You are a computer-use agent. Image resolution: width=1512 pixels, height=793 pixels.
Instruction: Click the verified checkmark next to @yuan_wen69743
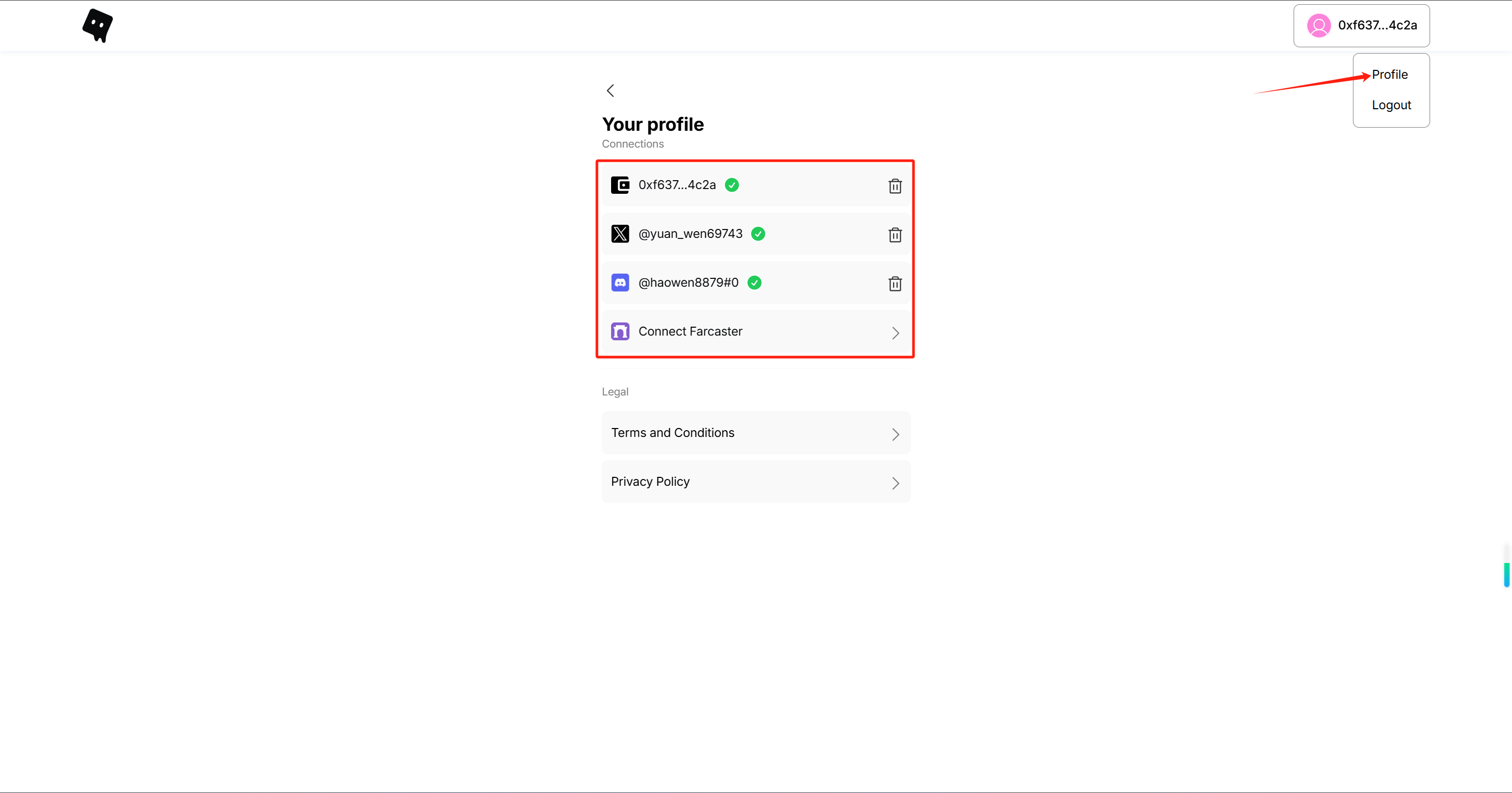(x=758, y=234)
